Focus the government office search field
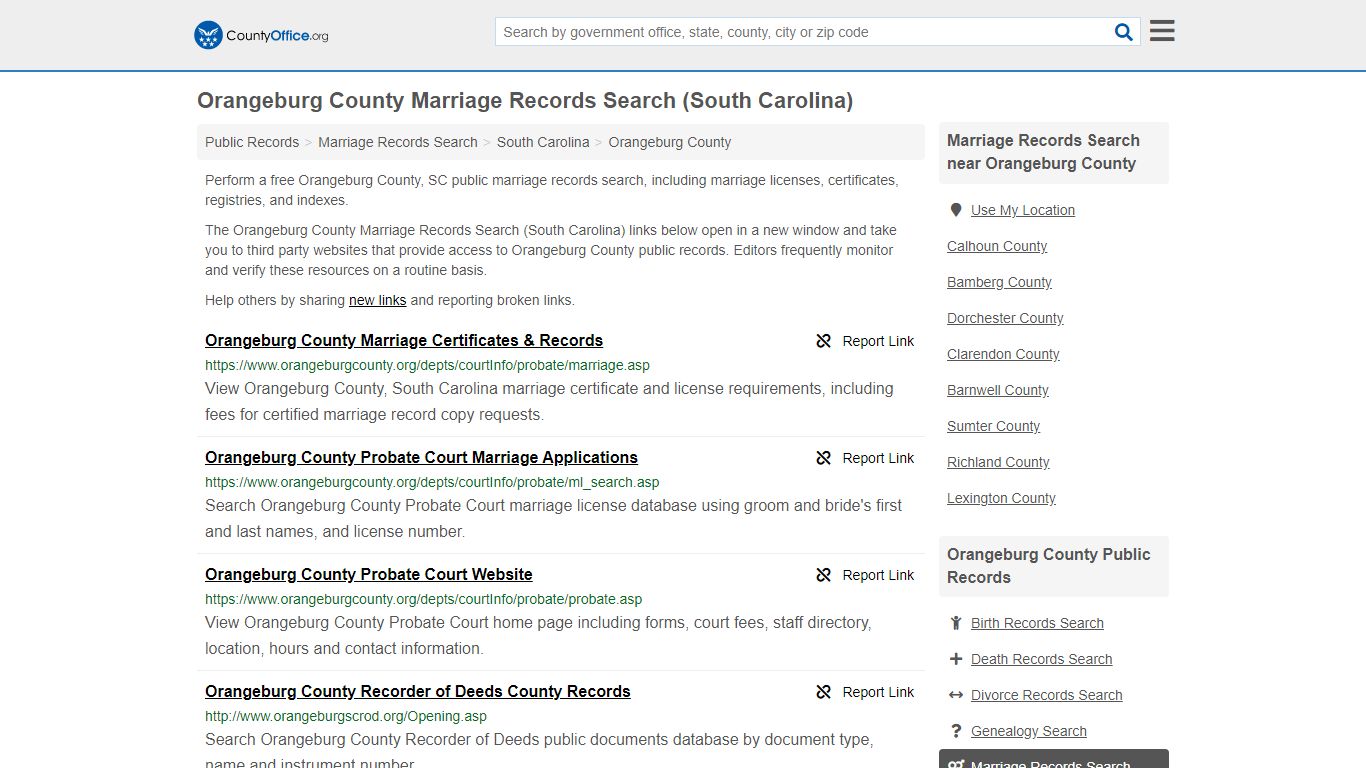Image resolution: width=1366 pixels, height=768 pixels. [804, 32]
